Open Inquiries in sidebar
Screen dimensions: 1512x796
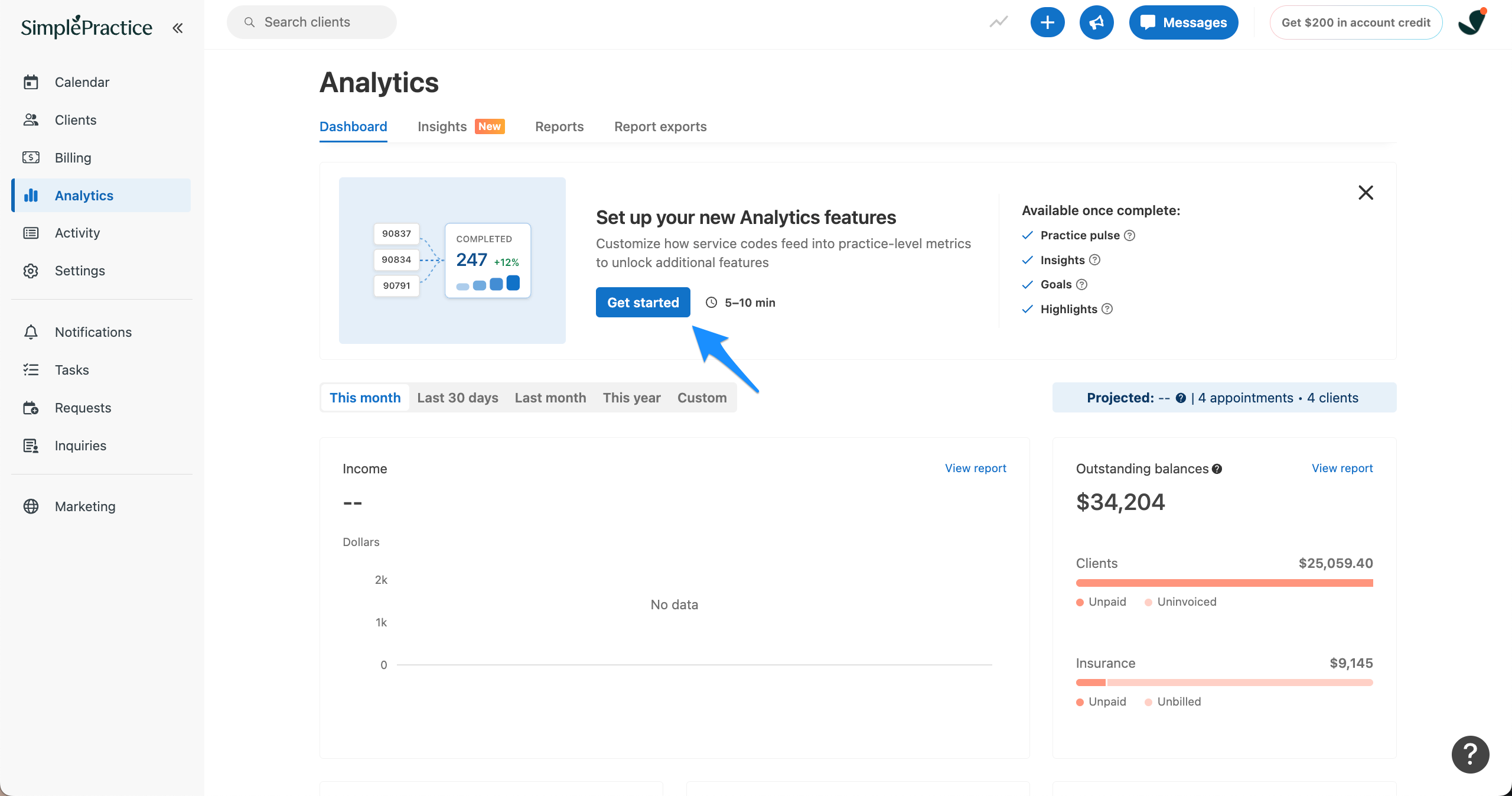(x=101, y=446)
